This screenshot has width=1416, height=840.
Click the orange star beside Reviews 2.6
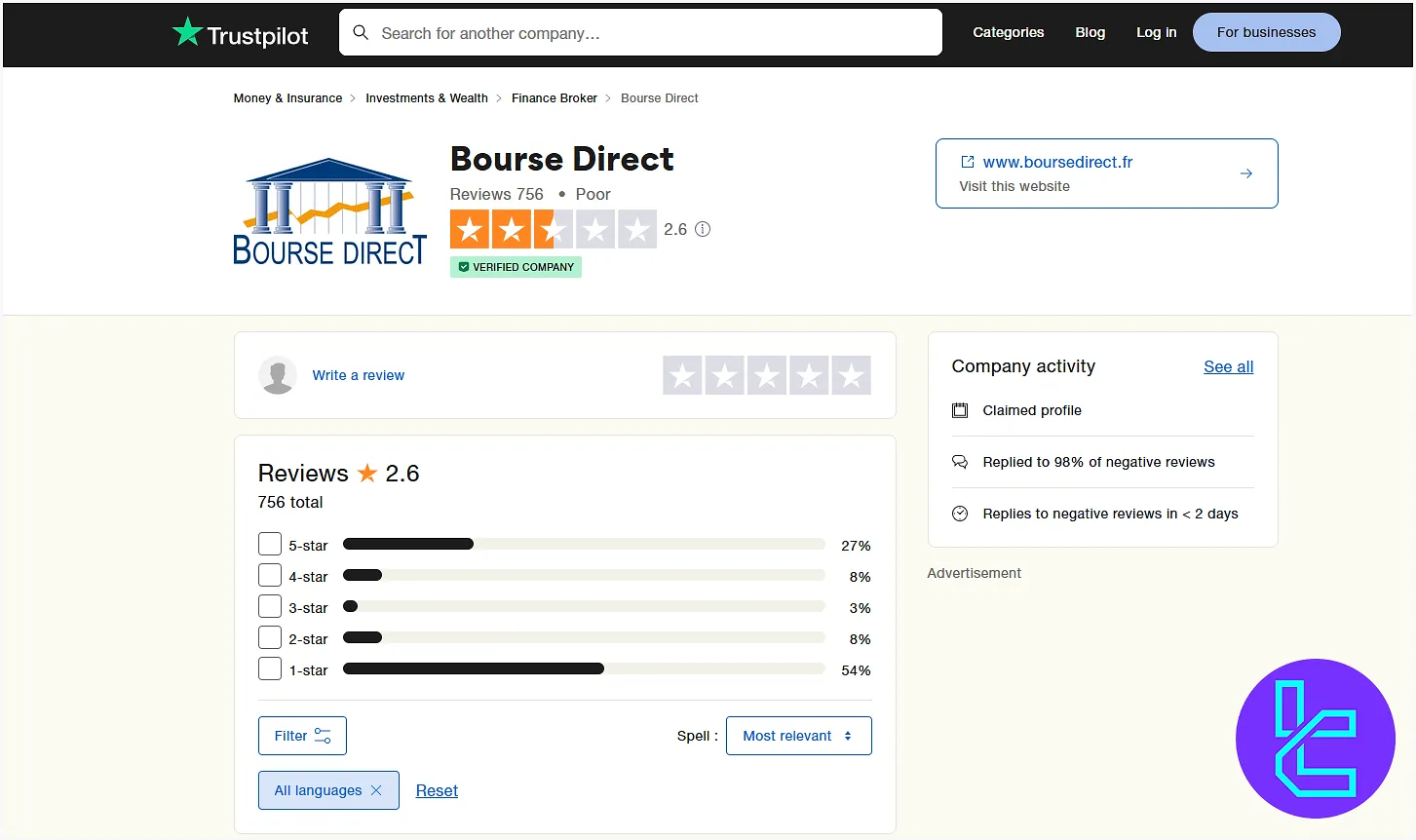click(x=367, y=473)
